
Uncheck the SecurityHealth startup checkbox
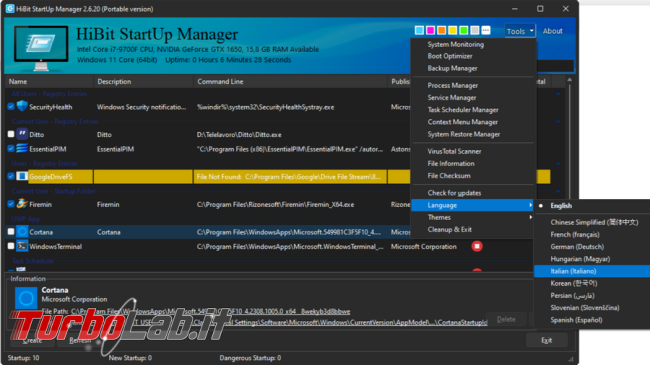click(11, 107)
